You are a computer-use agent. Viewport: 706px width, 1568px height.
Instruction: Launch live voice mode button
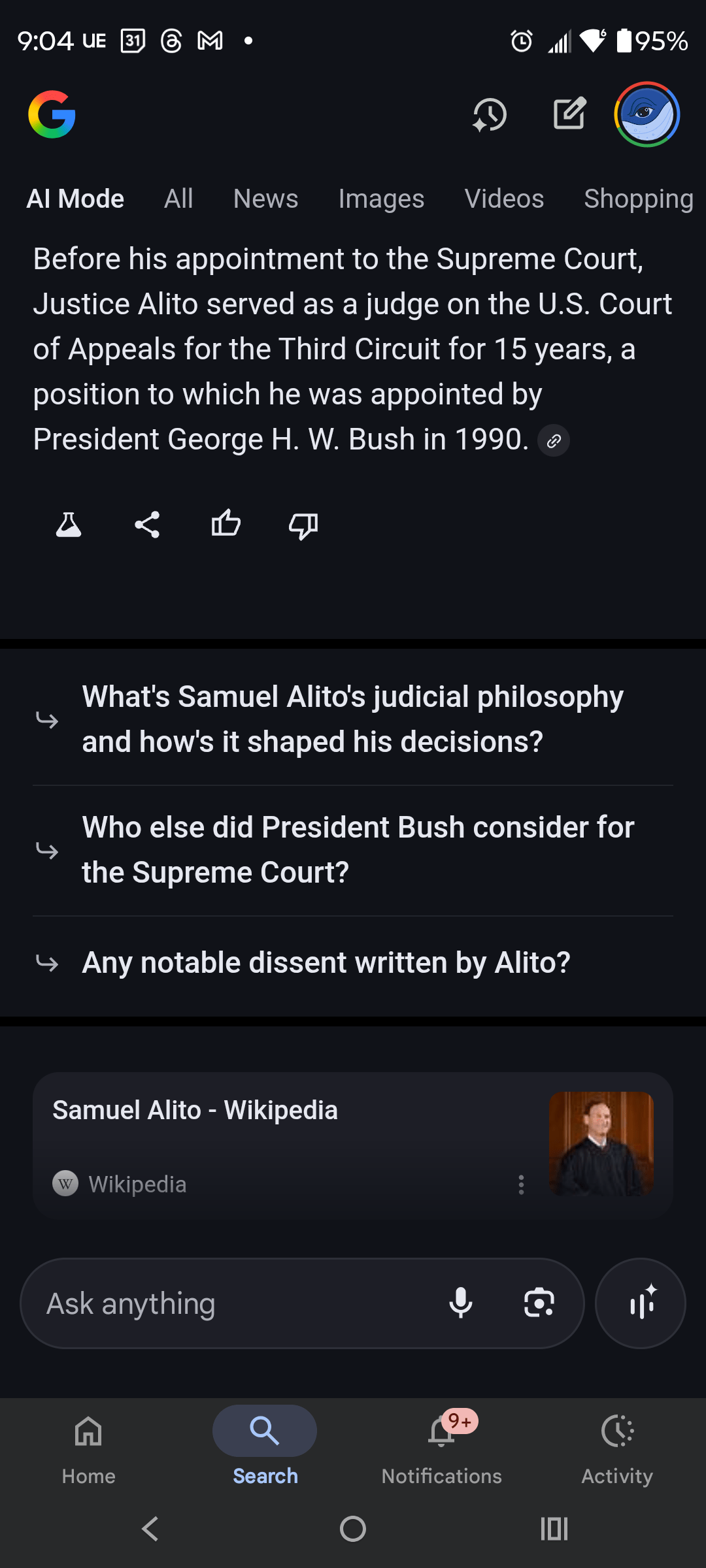[641, 1303]
